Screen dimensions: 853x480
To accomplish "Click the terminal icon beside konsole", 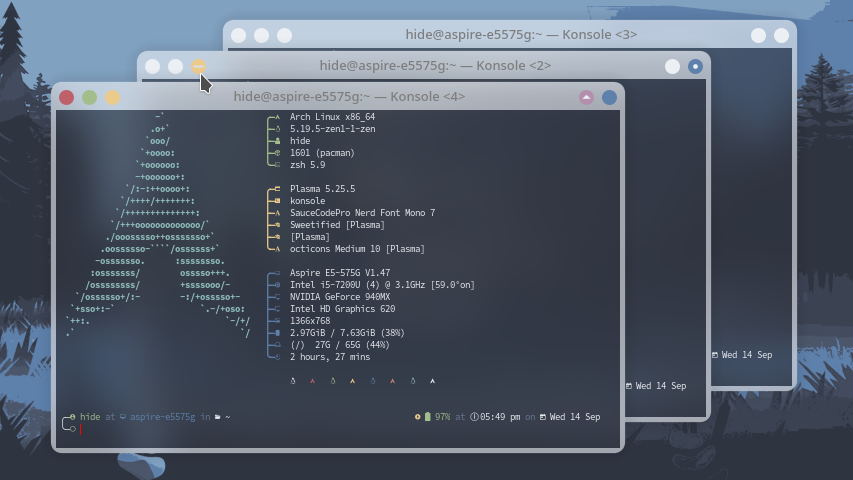I will coord(277,201).
